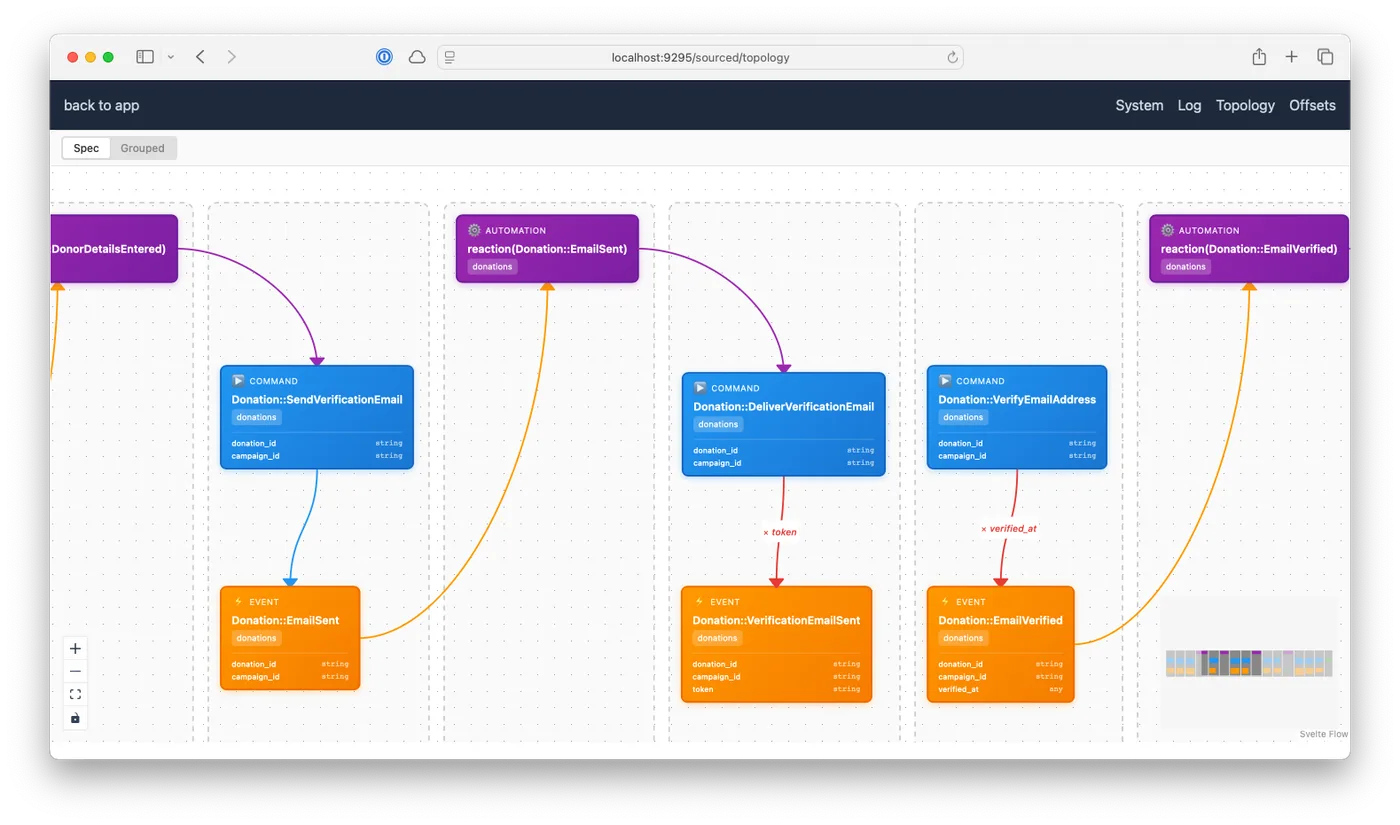Select the Donation::DeliverVerificationEmail command title
The image size is (1400, 825).
coord(784,406)
